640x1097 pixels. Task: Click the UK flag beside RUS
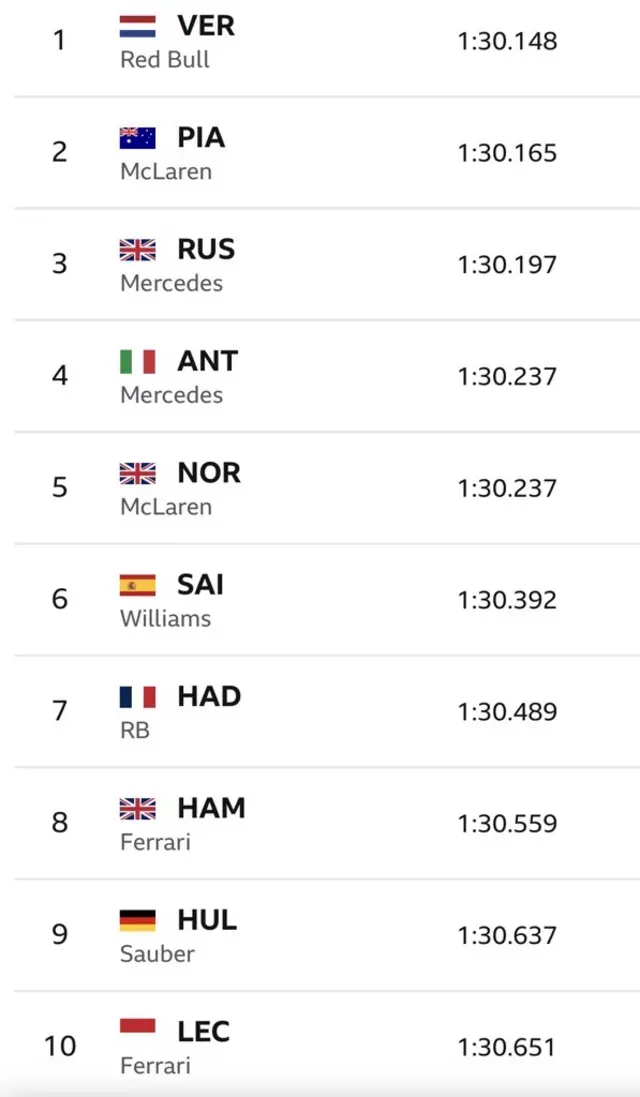pyautogui.click(x=137, y=250)
